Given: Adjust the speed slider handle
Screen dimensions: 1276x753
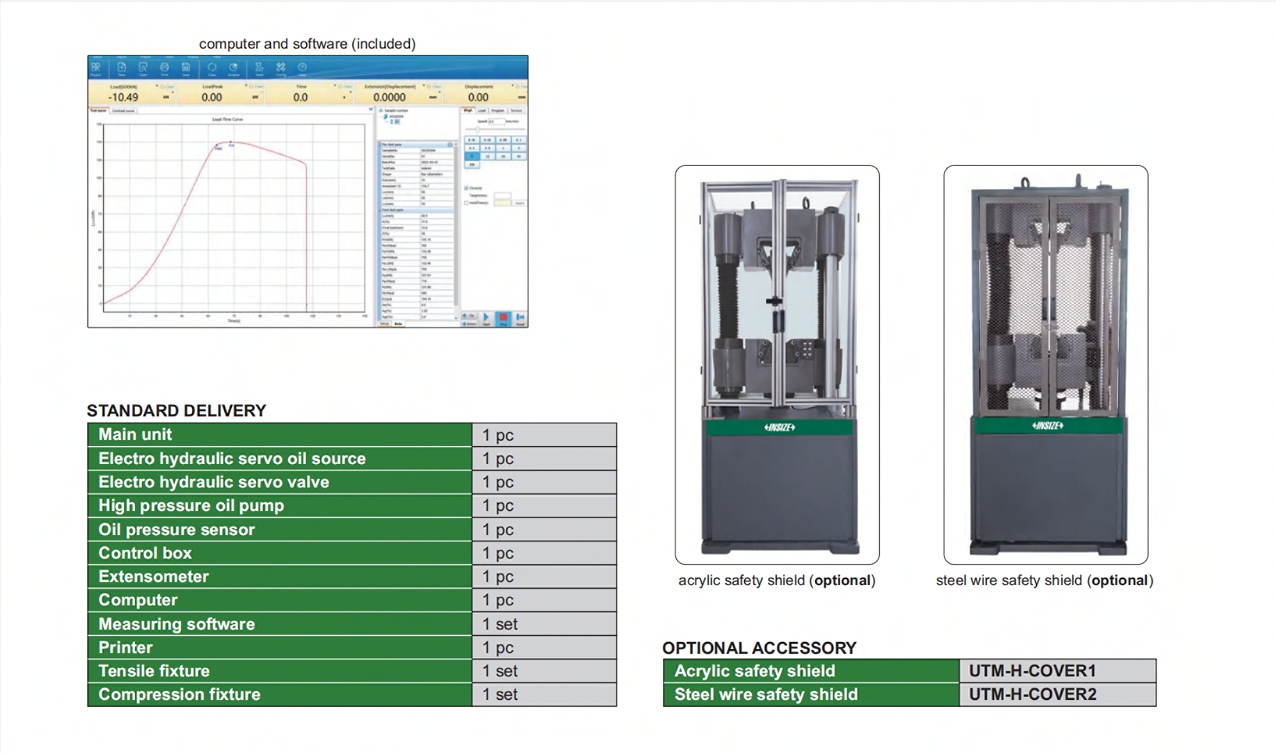Looking at the screenshot, I should click(477, 130).
